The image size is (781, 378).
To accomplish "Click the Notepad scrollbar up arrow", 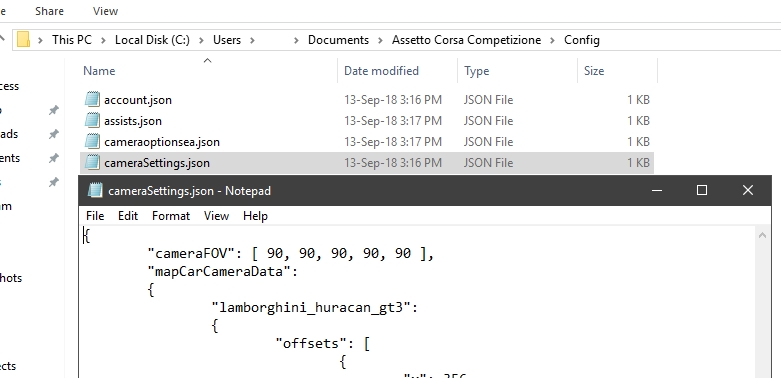I will pyautogui.click(x=762, y=235).
